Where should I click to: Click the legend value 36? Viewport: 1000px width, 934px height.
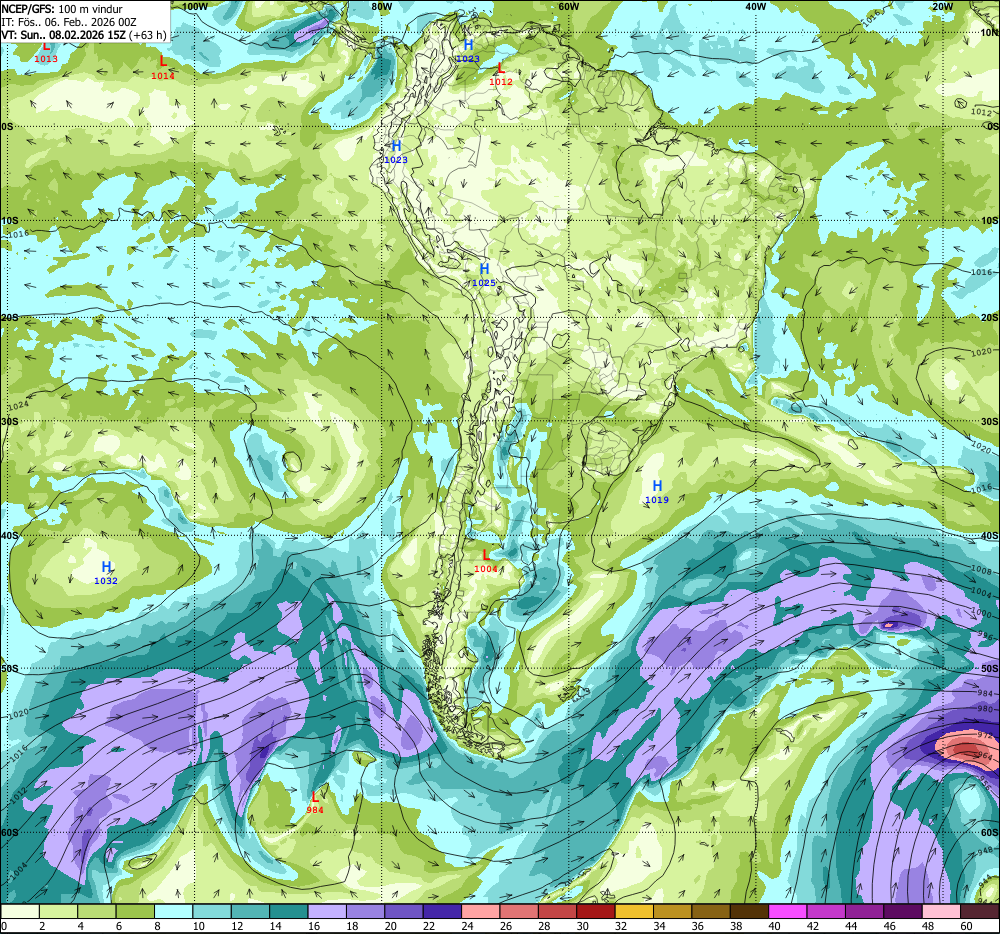click(x=698, y=926)
